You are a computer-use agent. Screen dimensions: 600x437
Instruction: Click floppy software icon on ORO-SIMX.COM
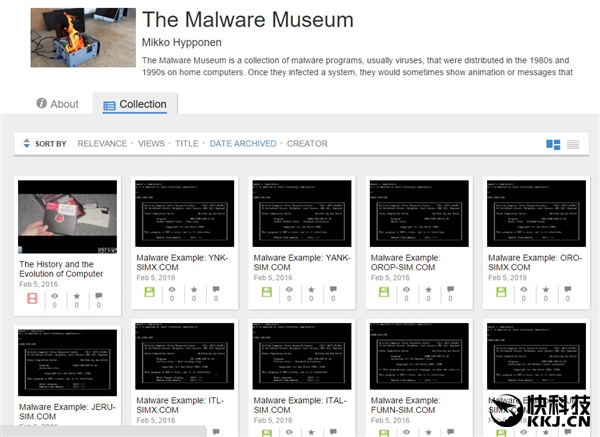click(501, 292)
